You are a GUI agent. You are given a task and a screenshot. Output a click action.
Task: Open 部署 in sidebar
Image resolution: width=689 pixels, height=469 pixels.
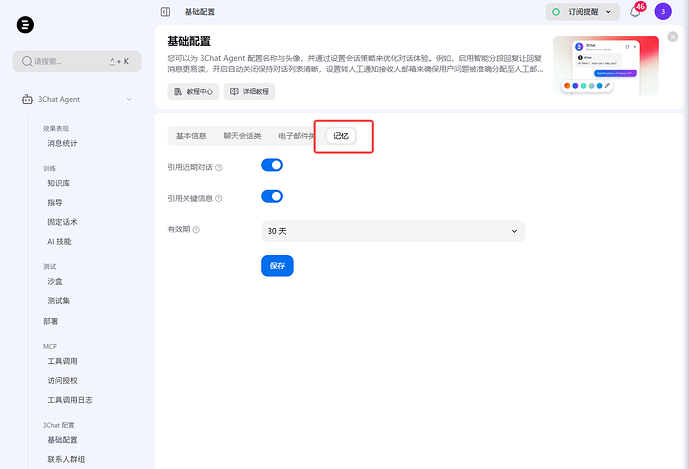tap(51, 321)
